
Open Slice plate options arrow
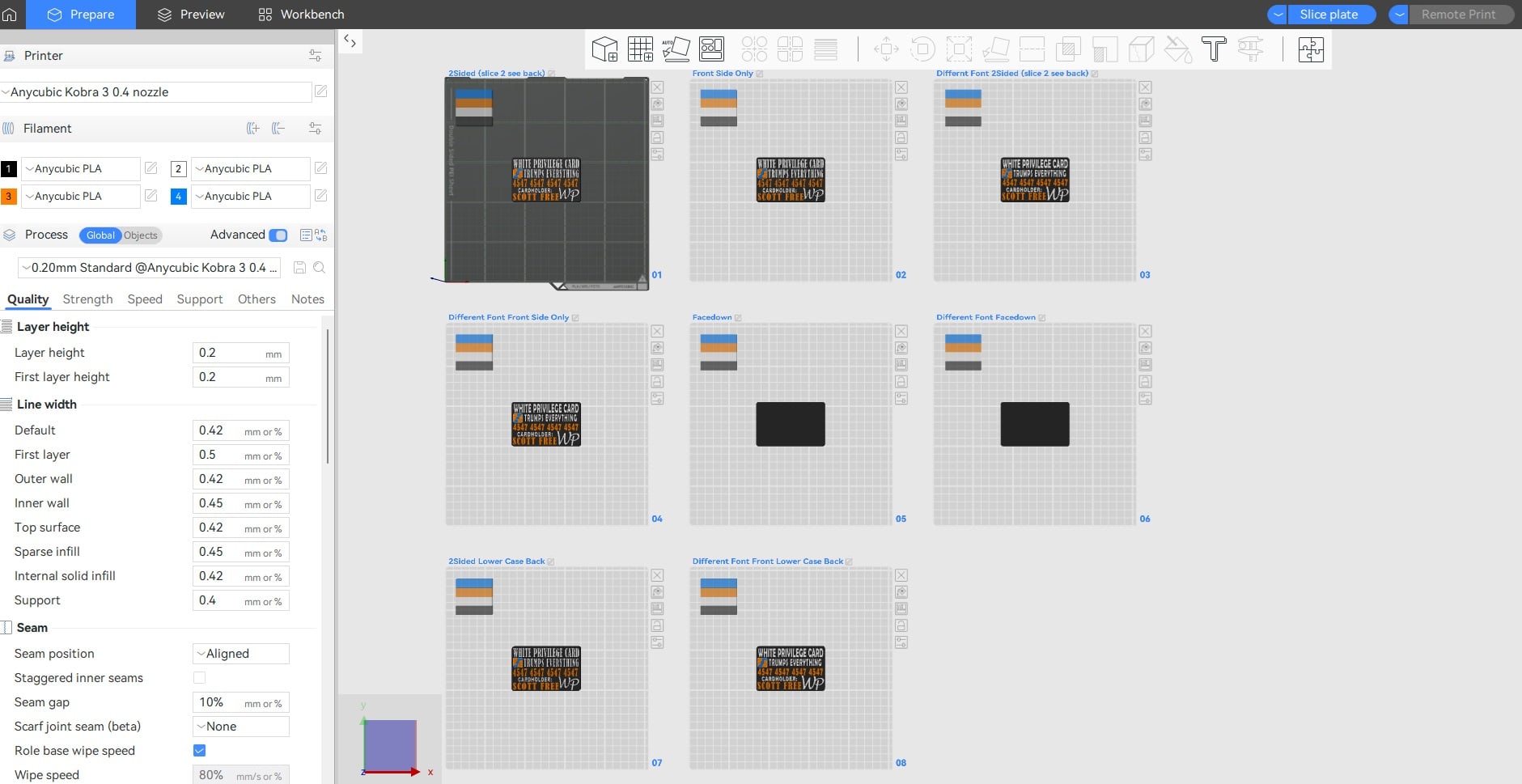(1278, 15)
